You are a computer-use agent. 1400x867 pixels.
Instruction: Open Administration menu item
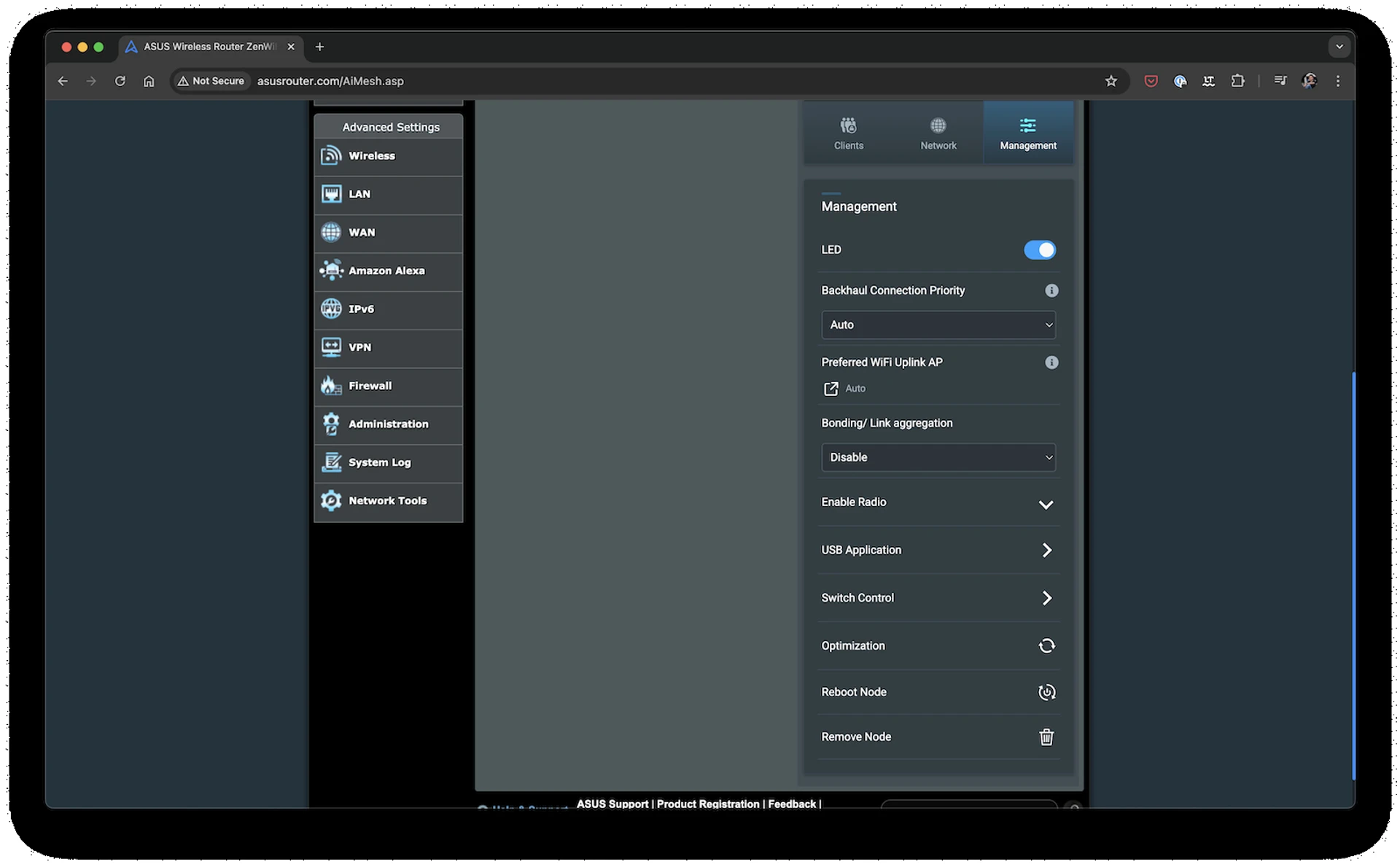click(x=388, y=424)
